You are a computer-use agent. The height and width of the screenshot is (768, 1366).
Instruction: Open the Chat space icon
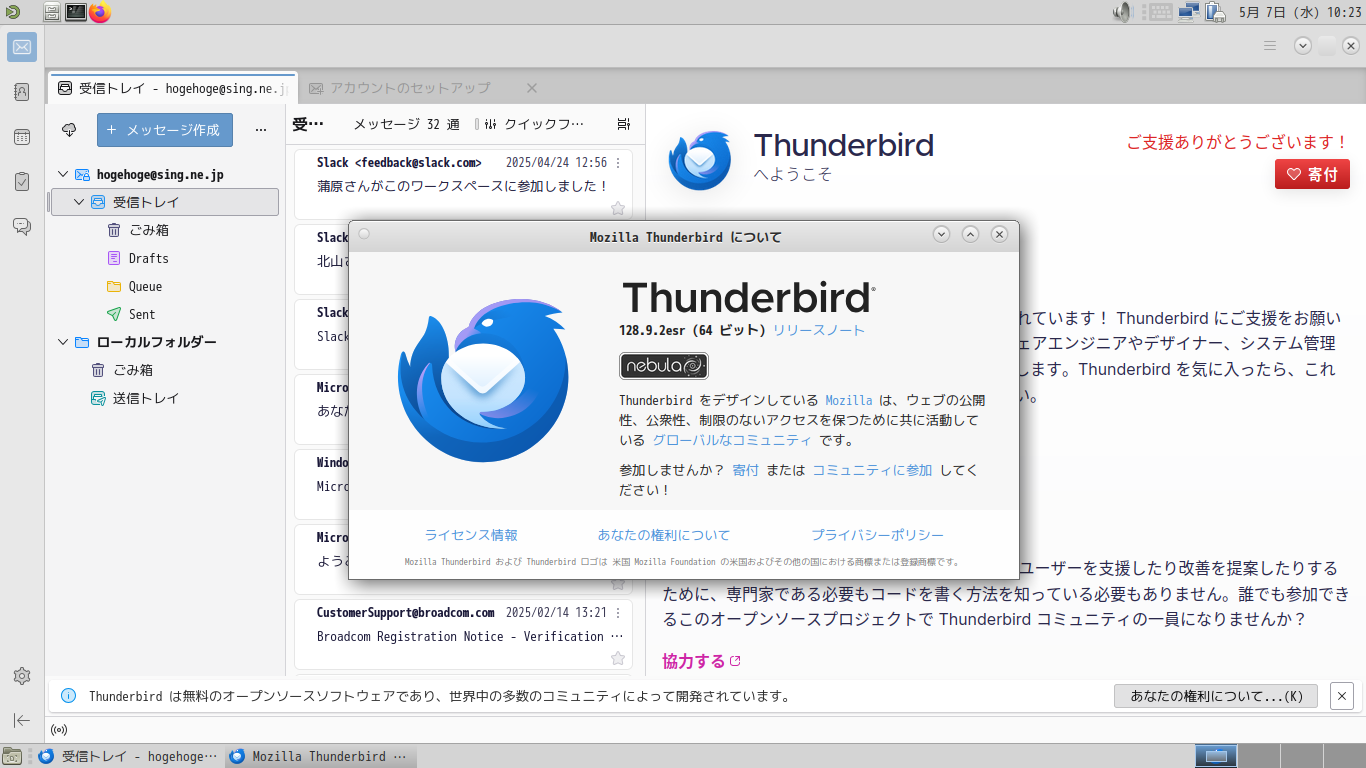22,227
